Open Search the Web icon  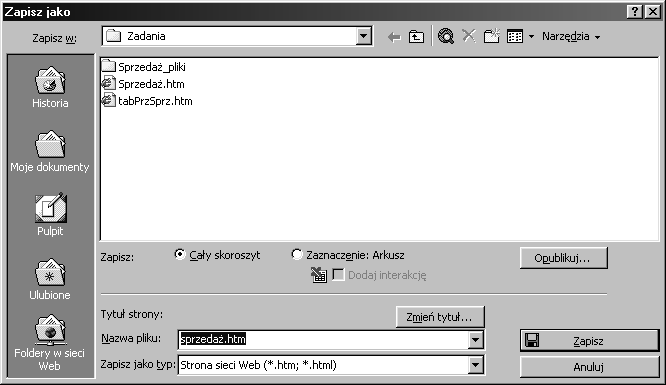446,37
